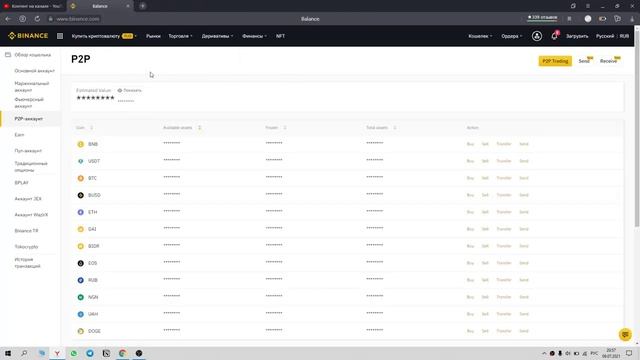
Task: Open Фьючерсный аккаунт in sidebar
Action: [x=29, y=102]
